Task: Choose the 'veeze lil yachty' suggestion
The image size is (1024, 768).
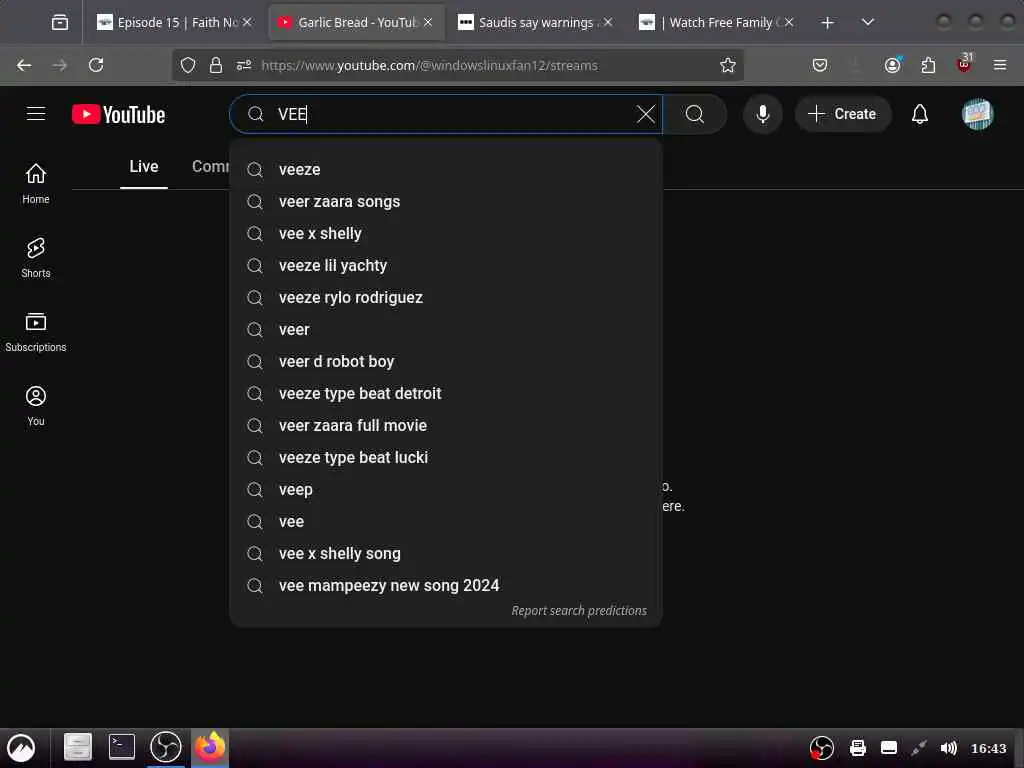Action: coord(446,265)
